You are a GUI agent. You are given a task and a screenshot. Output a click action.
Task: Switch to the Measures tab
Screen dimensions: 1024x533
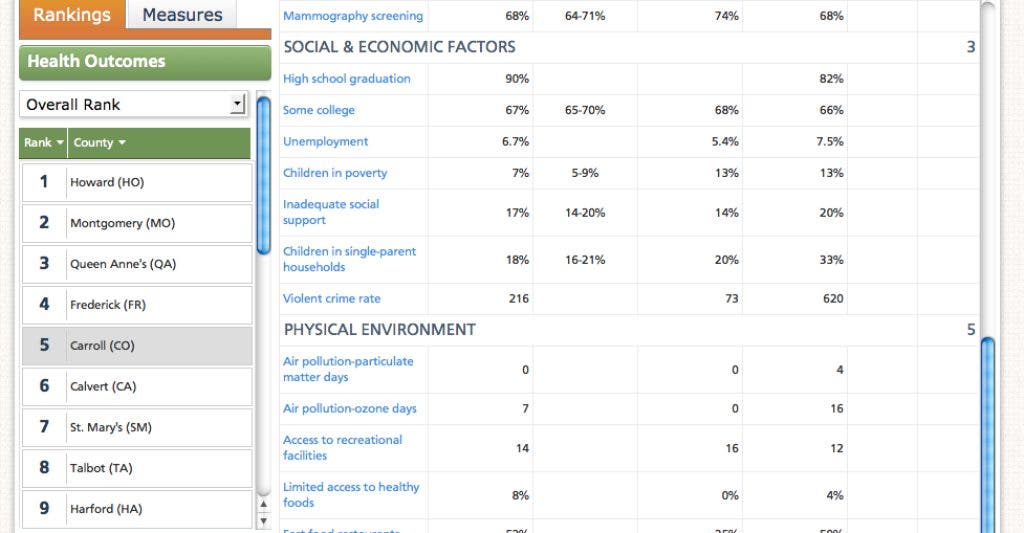click(182, 14)
